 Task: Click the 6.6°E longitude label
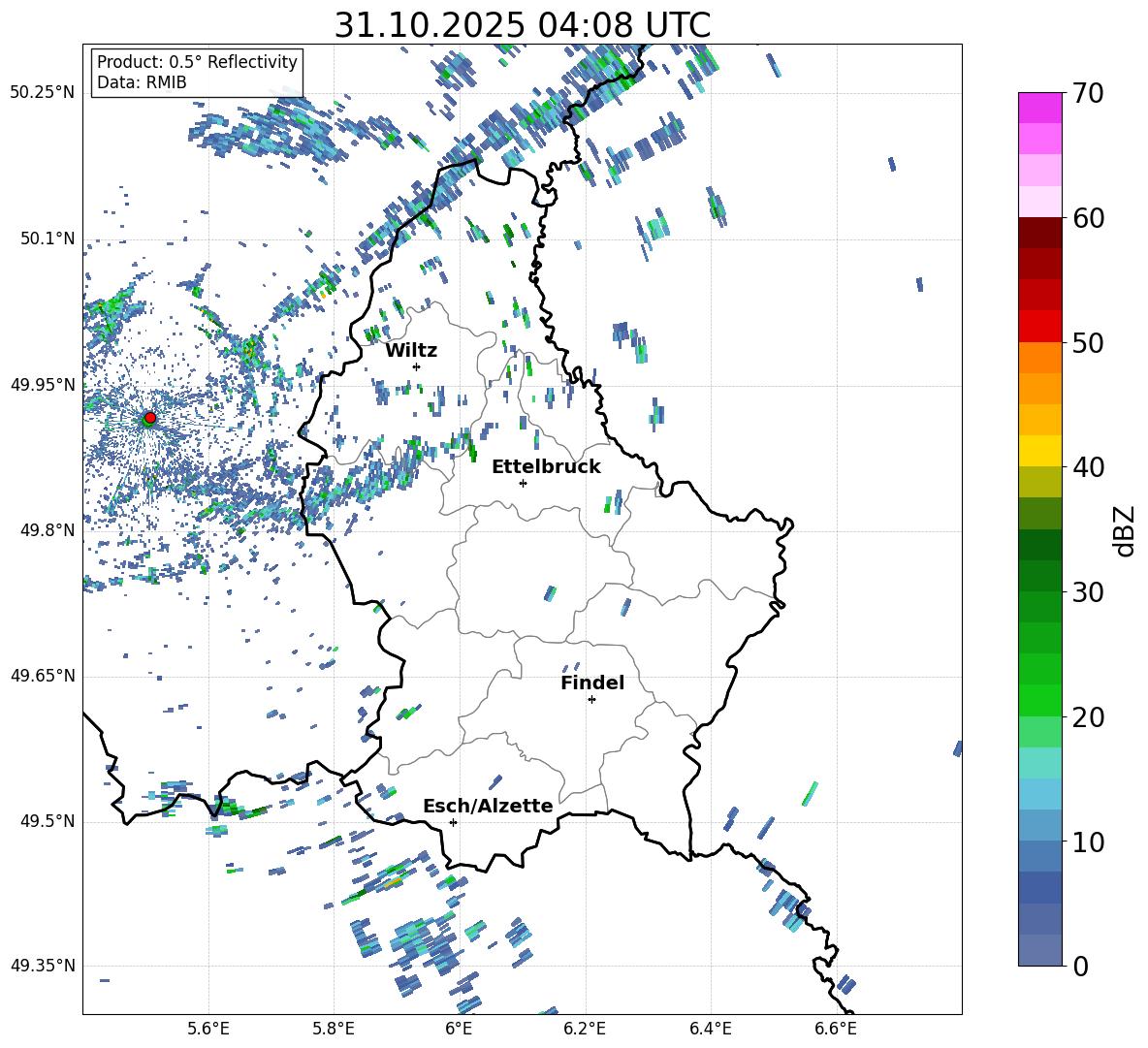pyautogui.click(x=836, y=1029)
